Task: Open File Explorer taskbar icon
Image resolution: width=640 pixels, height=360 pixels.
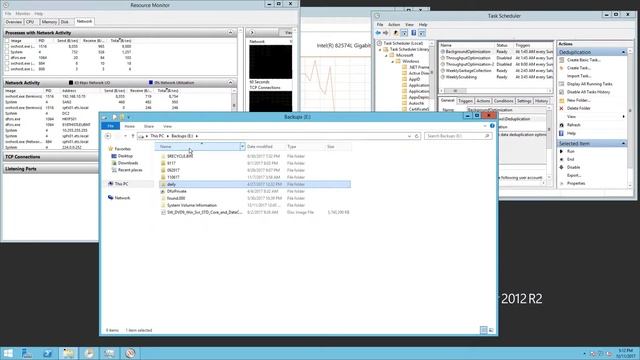Action: tap(68, 353)
